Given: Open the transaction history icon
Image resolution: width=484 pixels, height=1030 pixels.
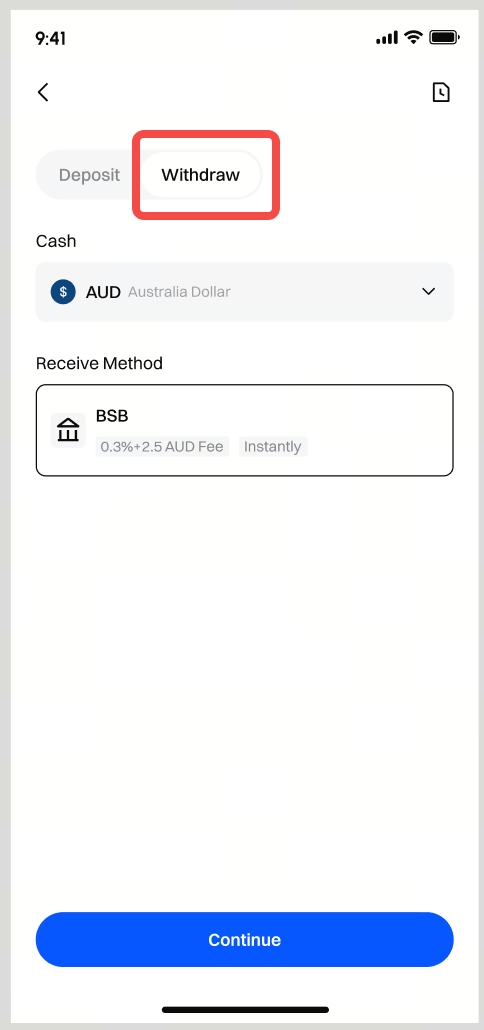Looking at the screenshot, I should tap(441, 93).
